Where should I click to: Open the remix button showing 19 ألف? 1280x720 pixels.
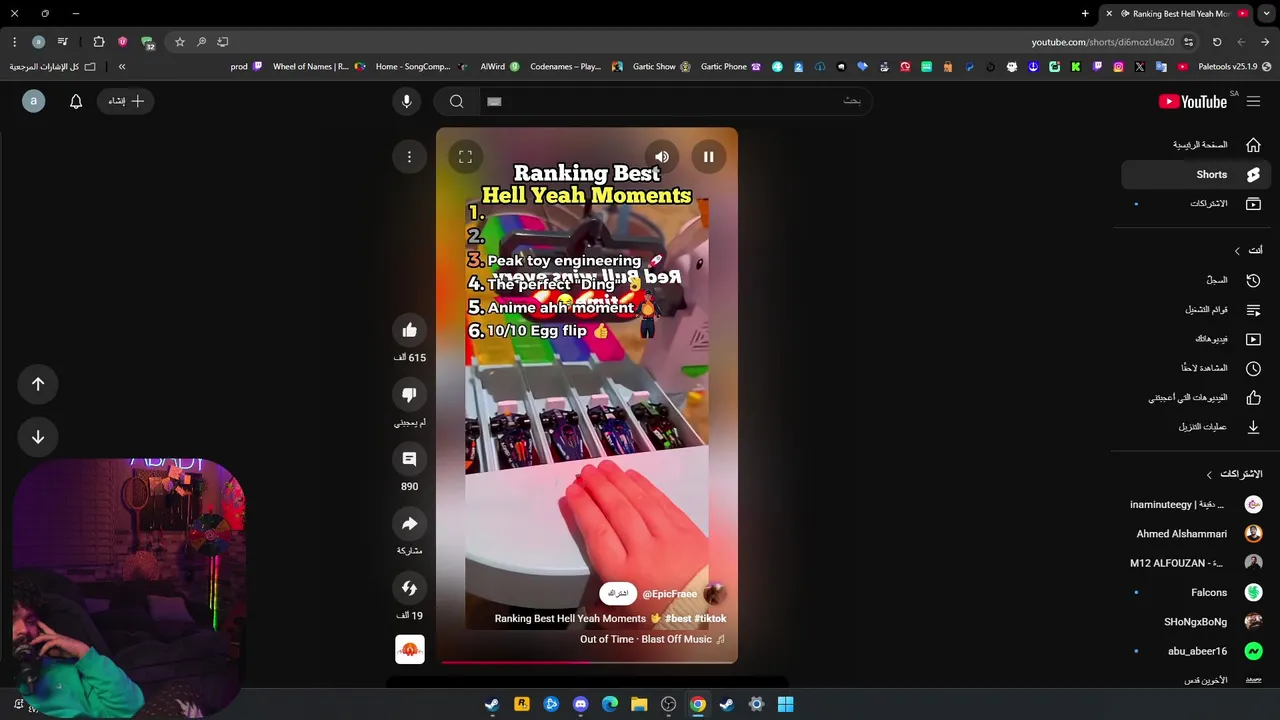click(409, 588)
